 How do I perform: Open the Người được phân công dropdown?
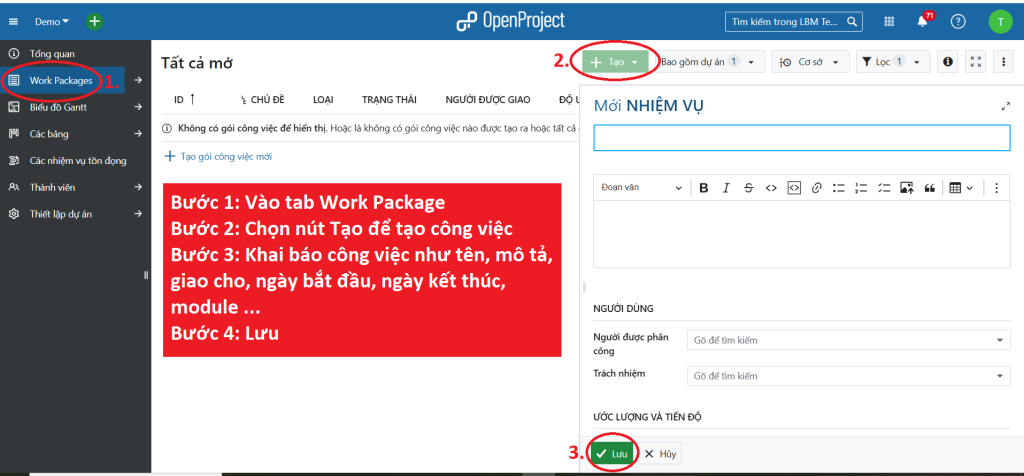tap(850, 341)
